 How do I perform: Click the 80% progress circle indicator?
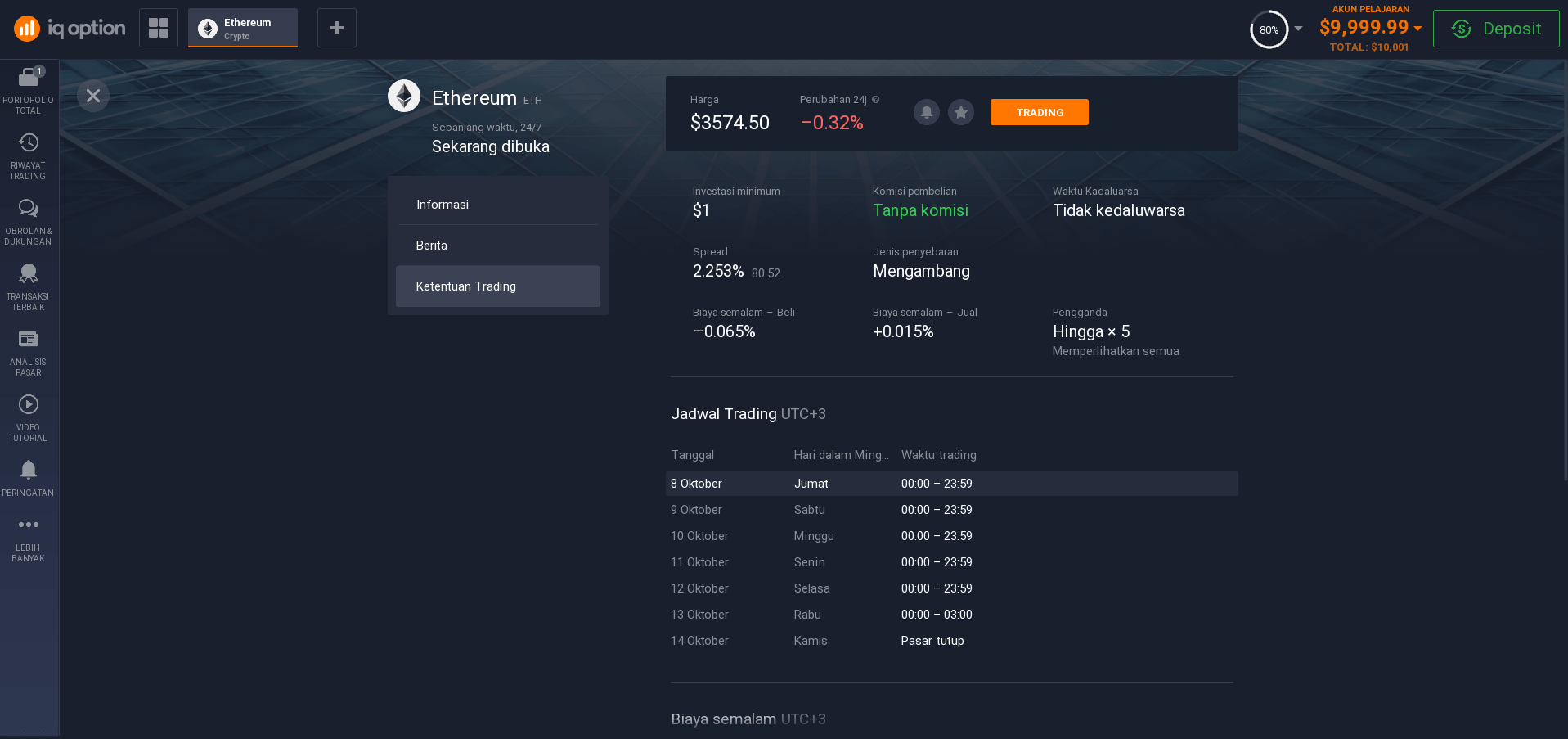coord(1269,29)
